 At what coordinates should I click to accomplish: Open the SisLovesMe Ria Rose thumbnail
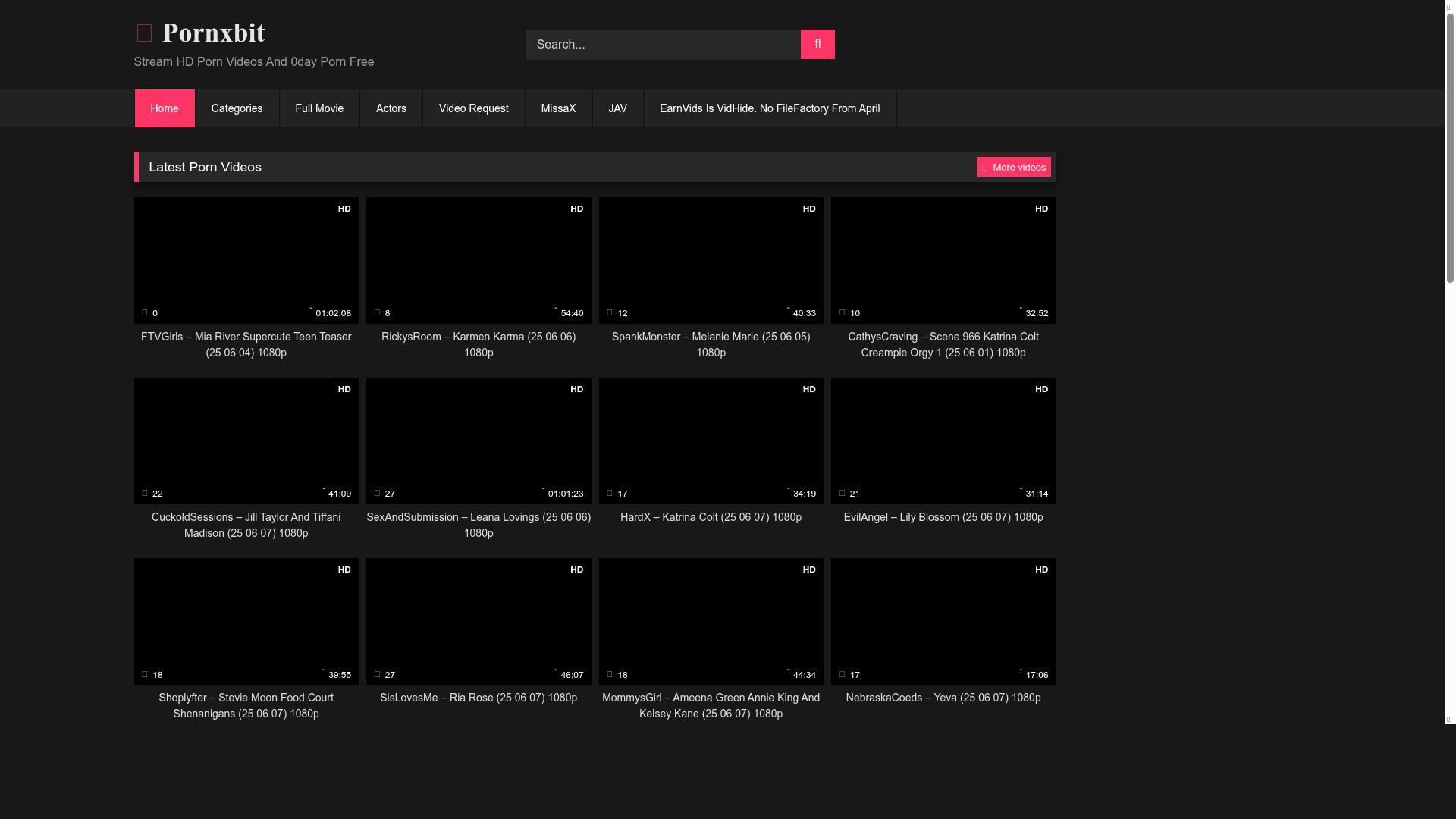tap(478, 620)
